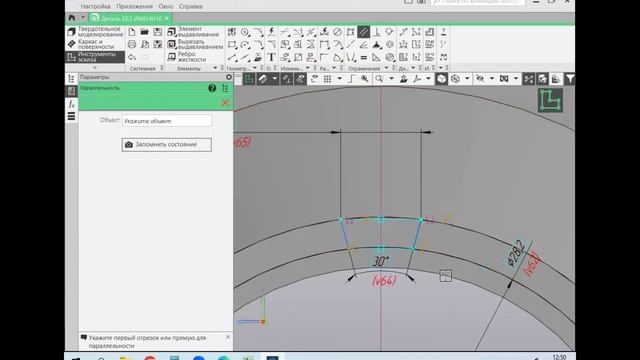Viewport: 640px width, 360px height.
Task: Dismiss the hint message X
Action: click(228, 337)
